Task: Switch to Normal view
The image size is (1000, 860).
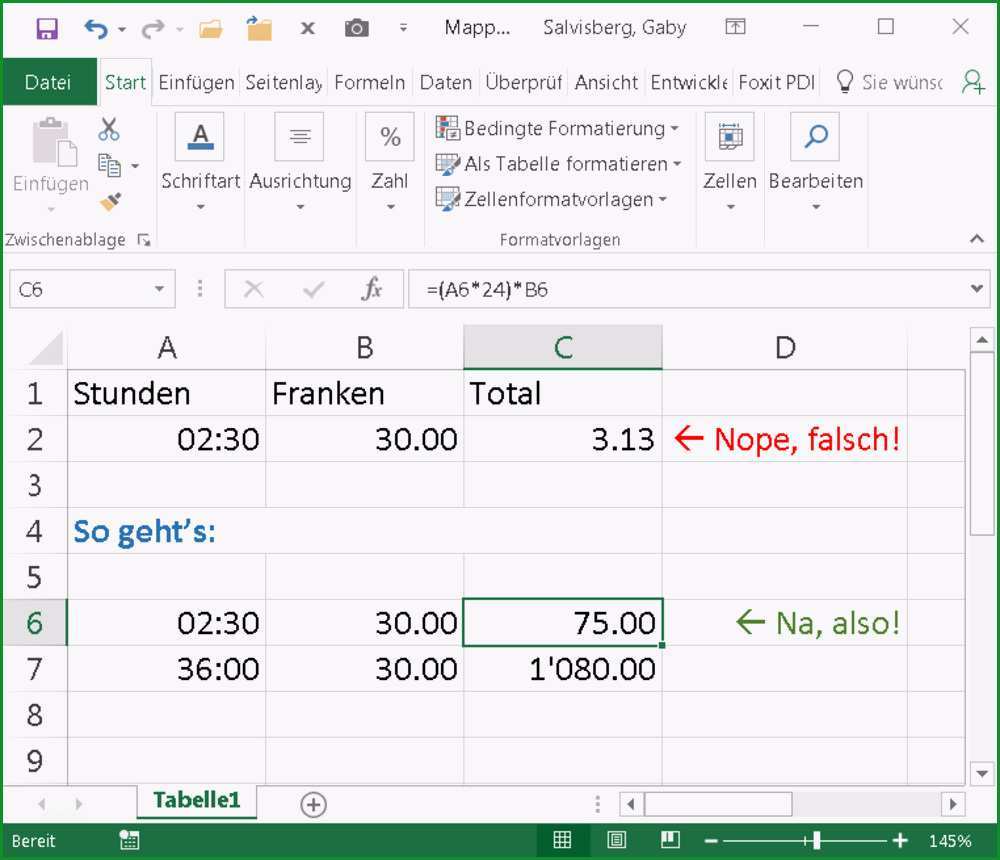Action: [x=562, y=840]
